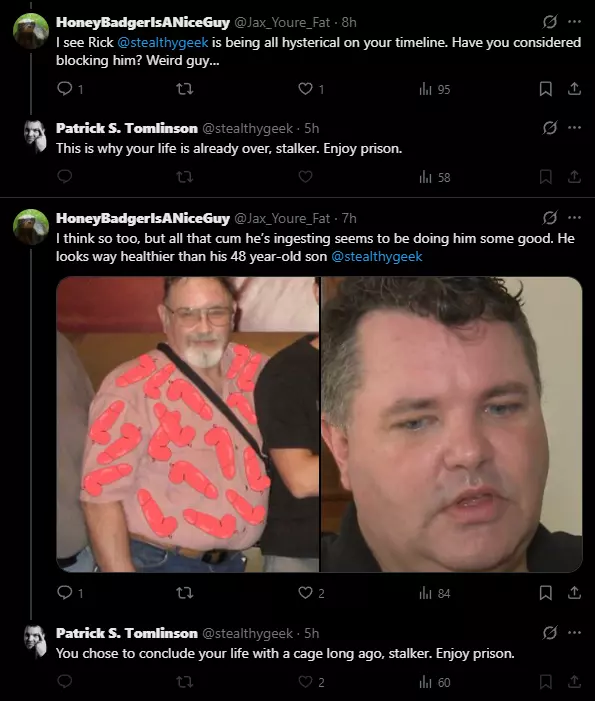Image resolution: width=595 pixels, height=701 pixels.
Task: Open right close-up face photo
Action: point(452,424)
